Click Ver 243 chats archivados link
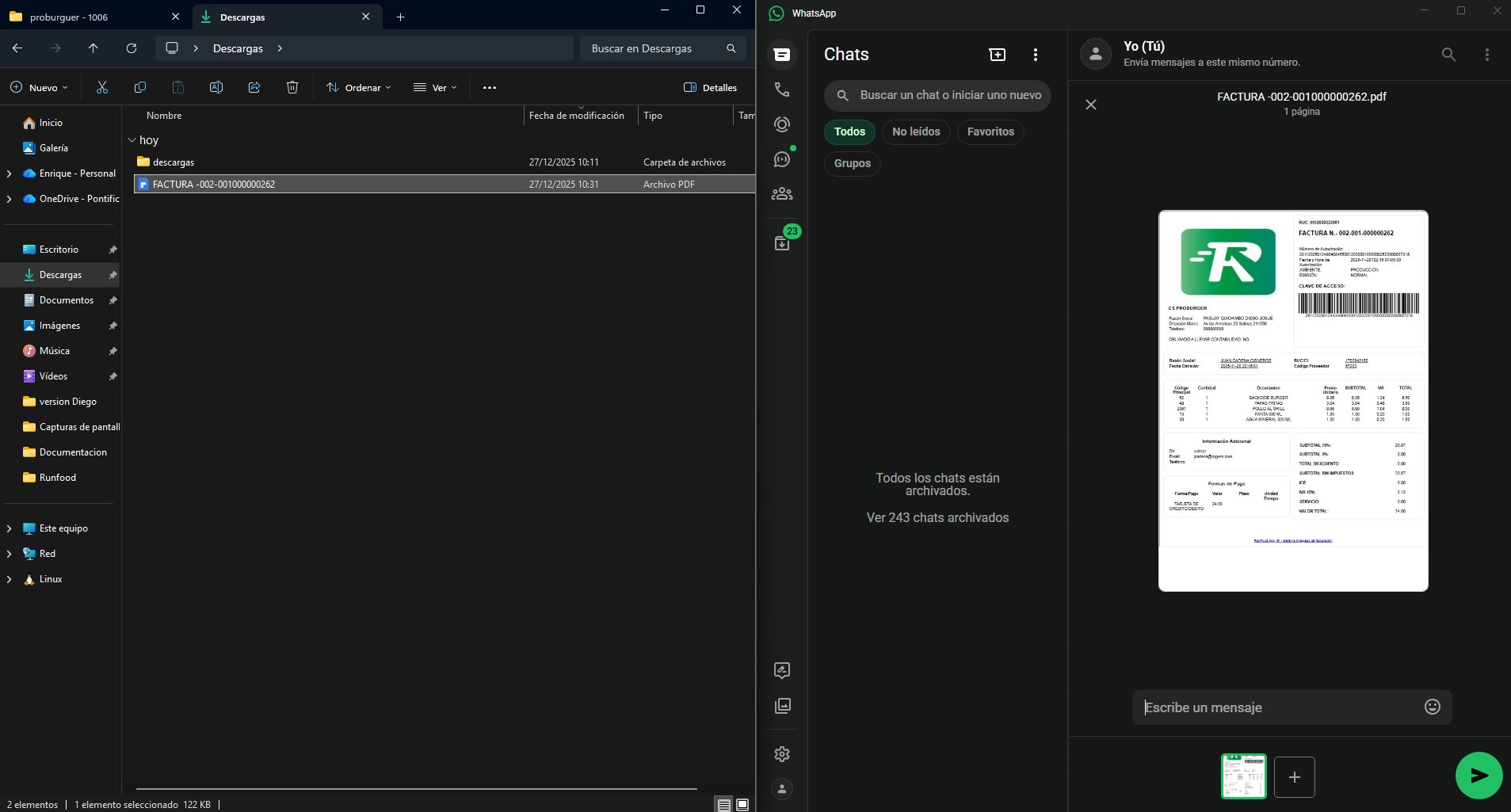This screenshot has height=812, width=1511. click(937, 517)
